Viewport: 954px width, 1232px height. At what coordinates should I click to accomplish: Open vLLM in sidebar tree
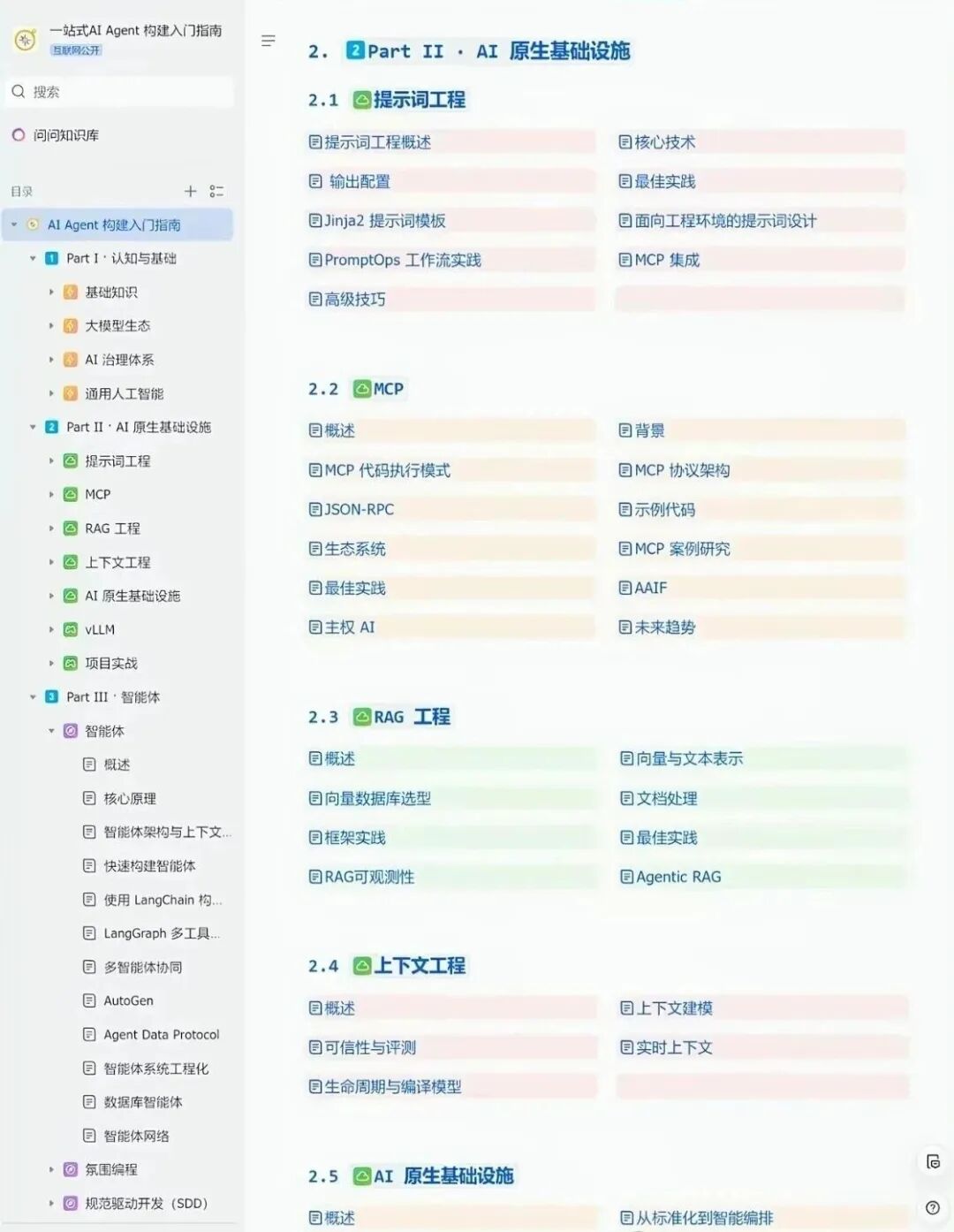(x=100, y=629)
